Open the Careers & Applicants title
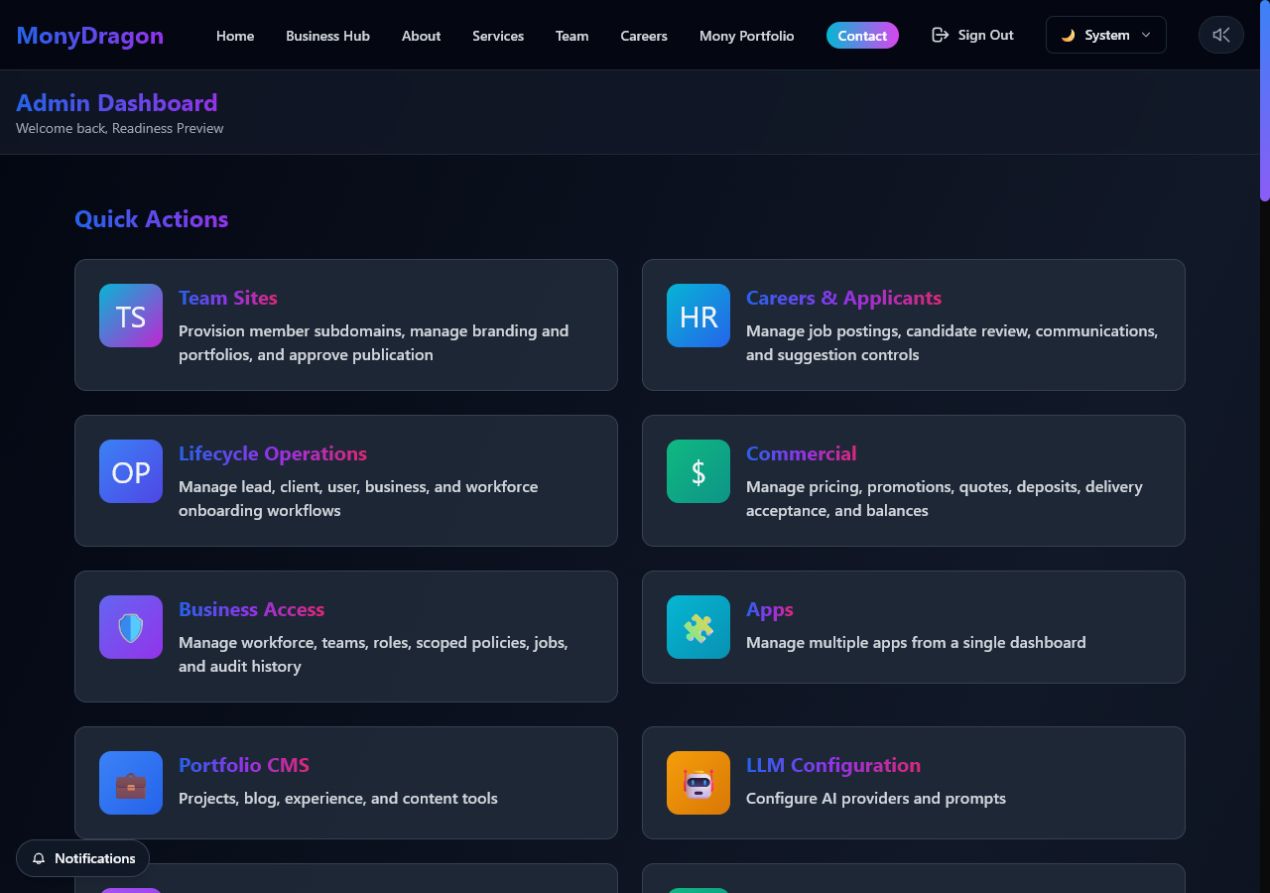Viewport: 1270px width, 893px height. pyautogui.click(x=844, y=298)
